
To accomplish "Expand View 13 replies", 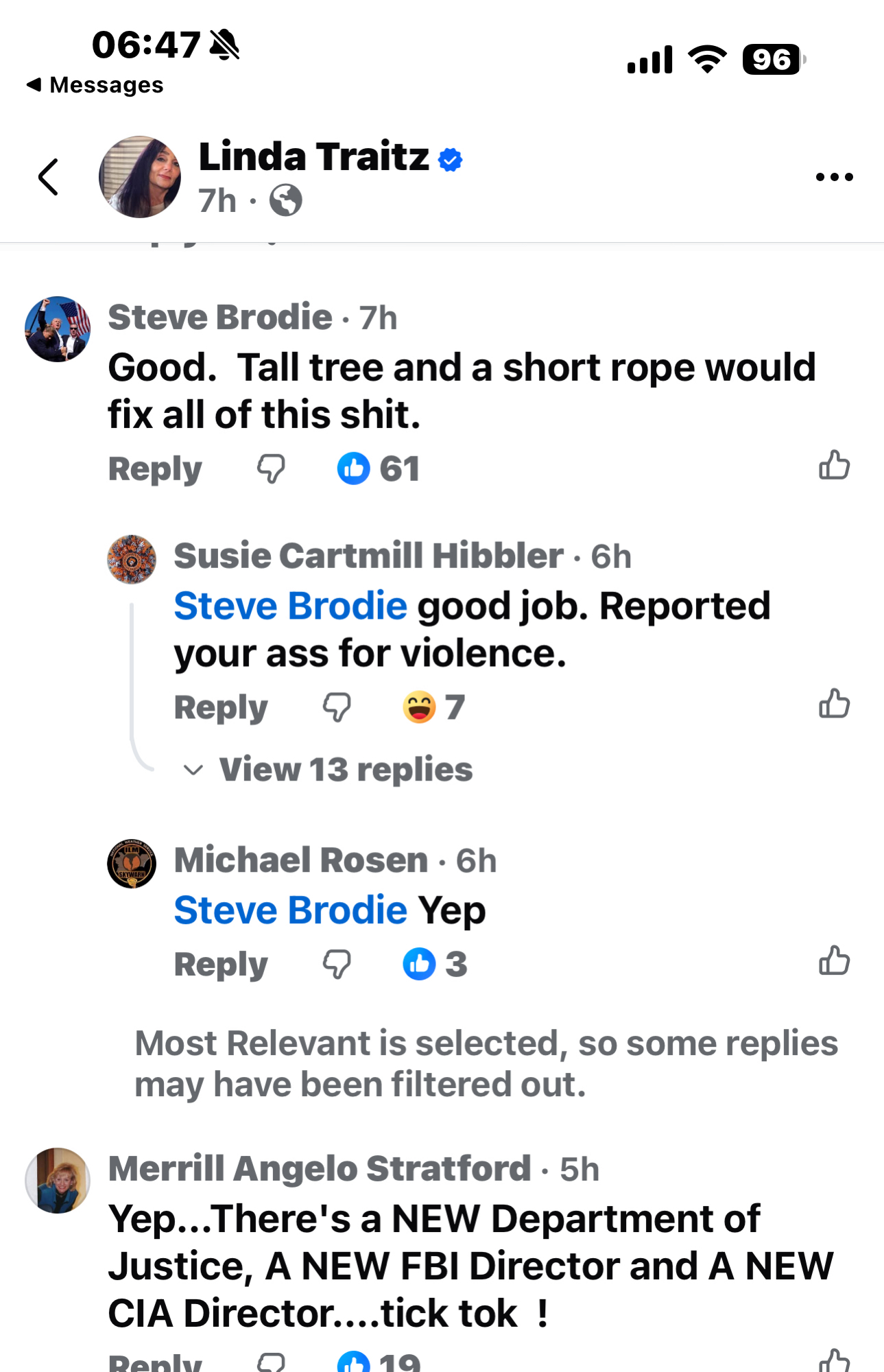I will tap(345, 770).
